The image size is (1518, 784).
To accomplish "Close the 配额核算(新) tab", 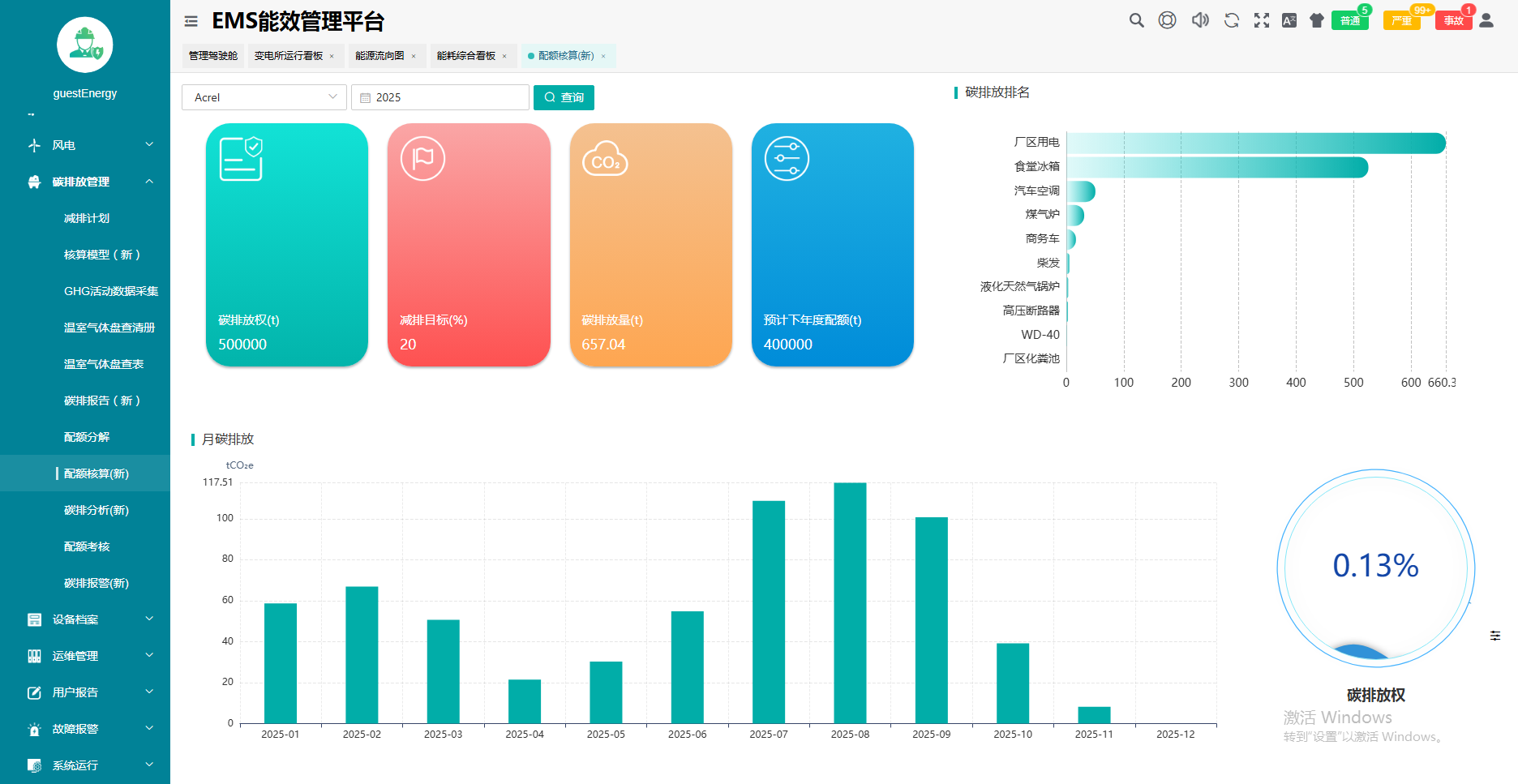I will click(x=603, y=57).
